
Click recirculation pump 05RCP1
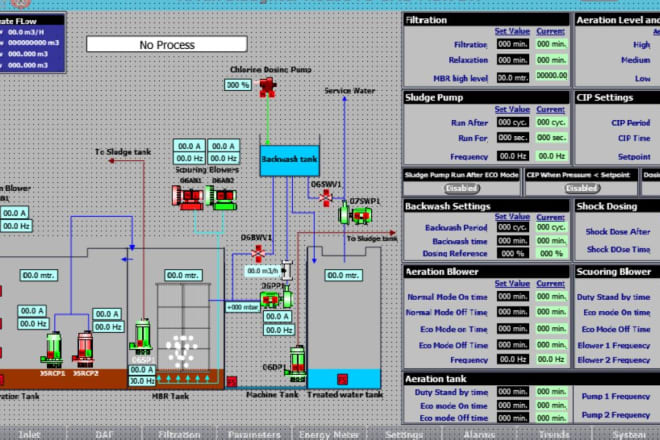pyautogui.click(x=53, y=349)
